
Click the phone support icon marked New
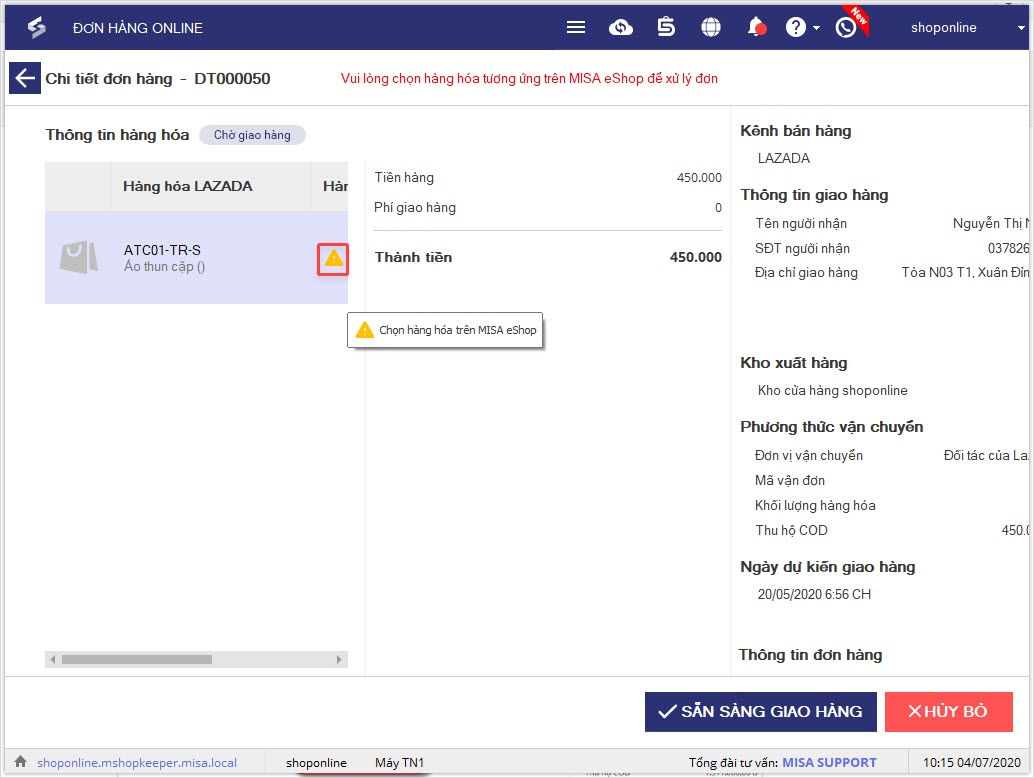pyautogui.click(x=846, y=27)
